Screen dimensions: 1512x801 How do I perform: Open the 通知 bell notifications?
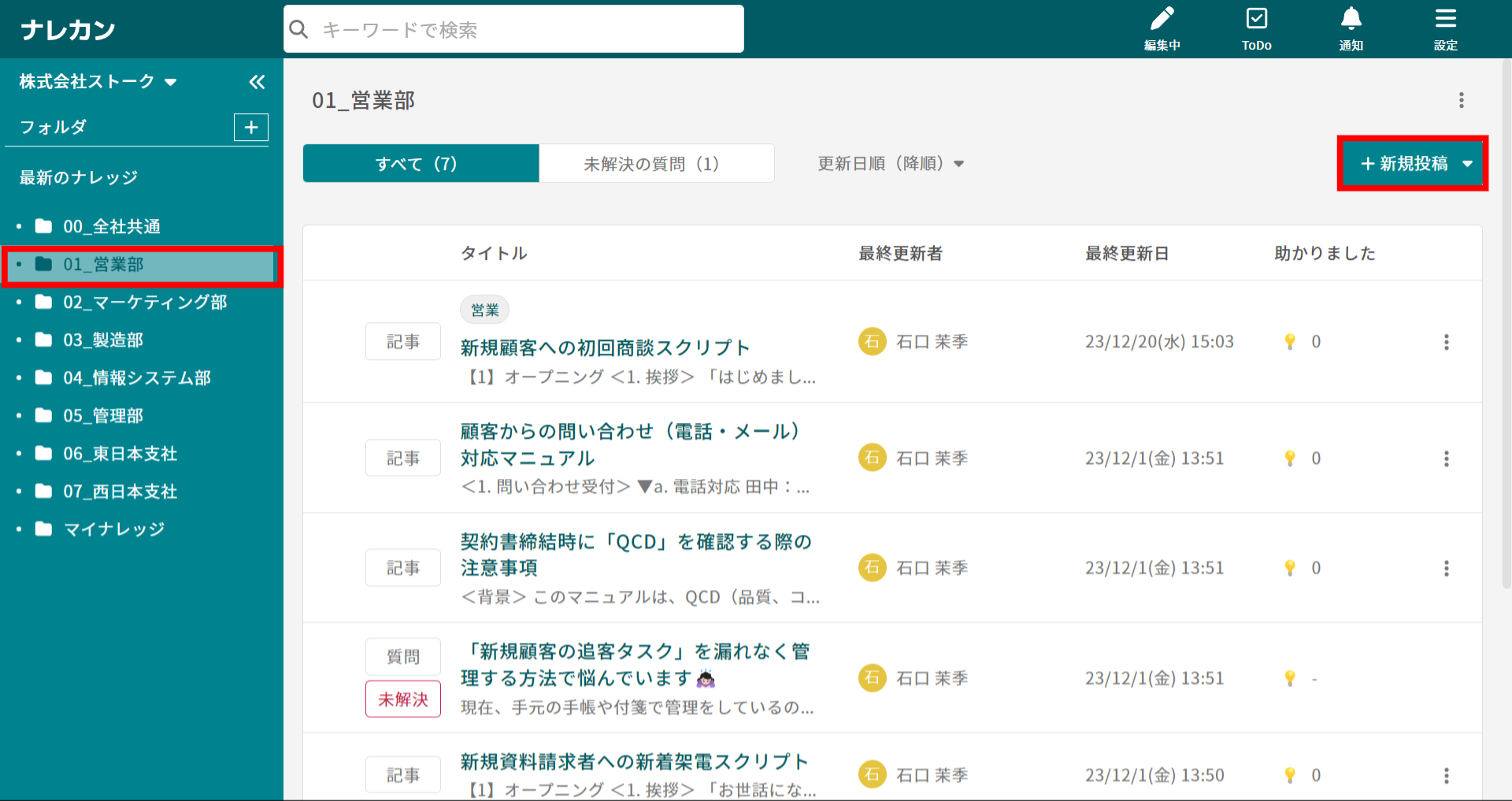[1351, 28]
